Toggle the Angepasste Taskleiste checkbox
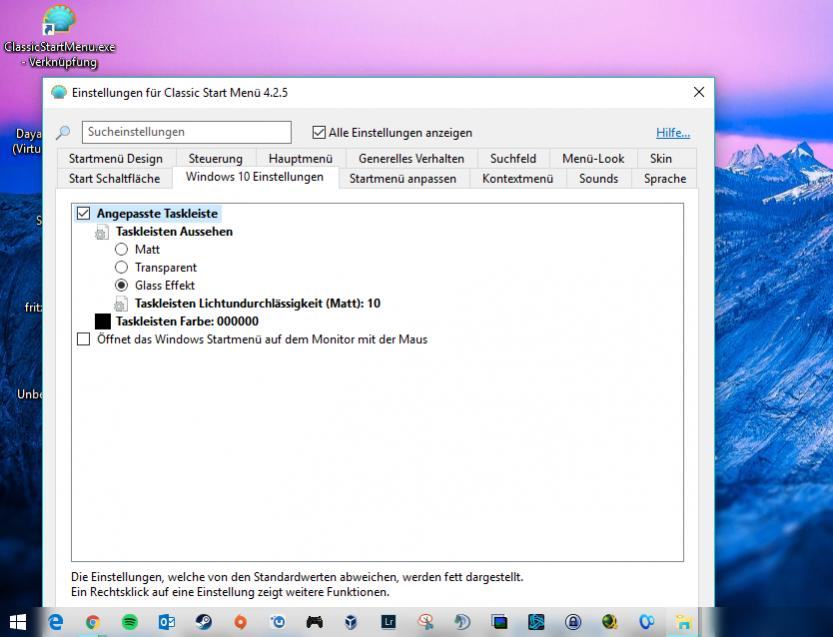 pos(83,214)
